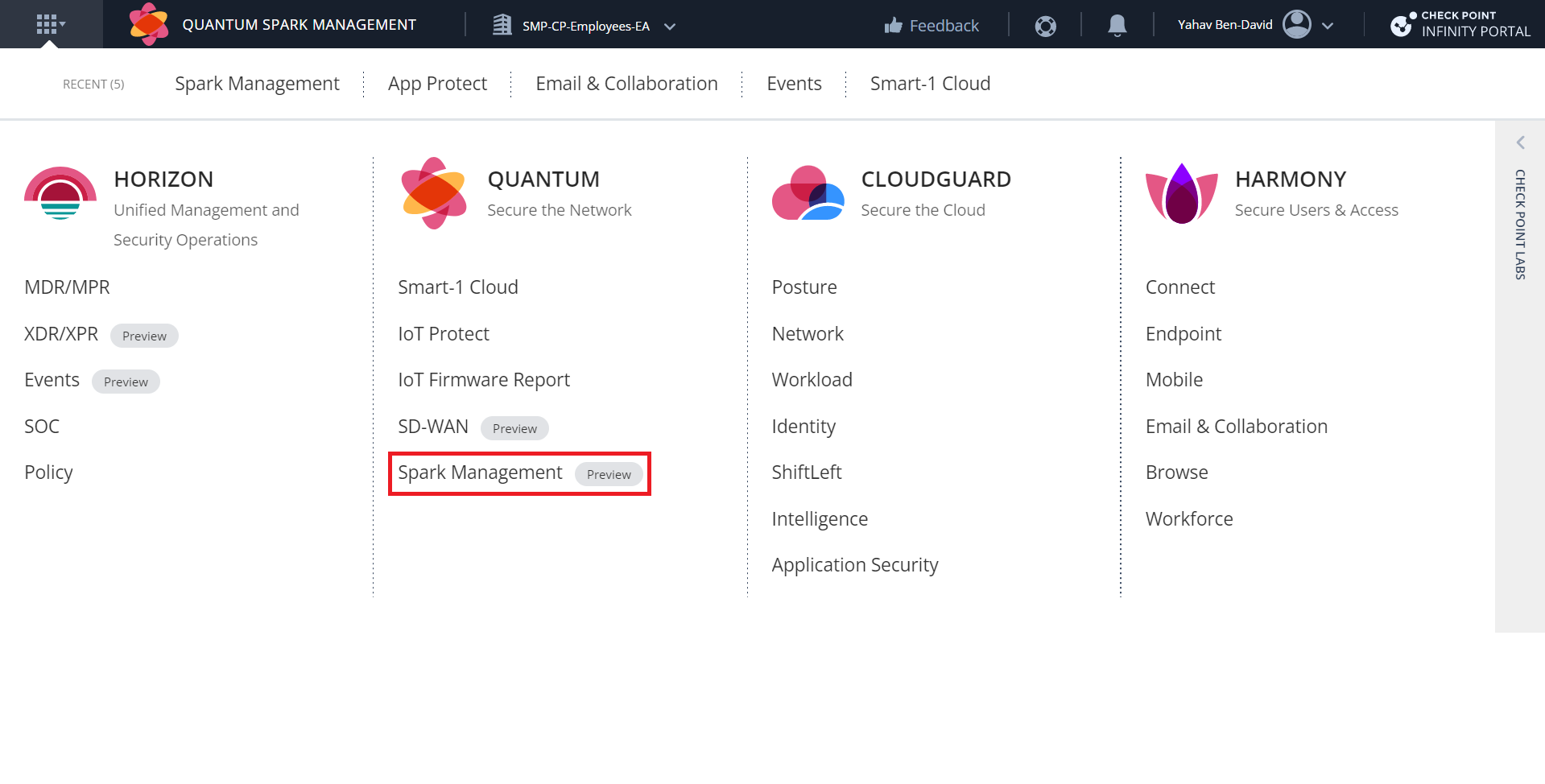Click the Check Point Infinity Portal logo
This screenshot has width=1545, height=784.
1460,24
